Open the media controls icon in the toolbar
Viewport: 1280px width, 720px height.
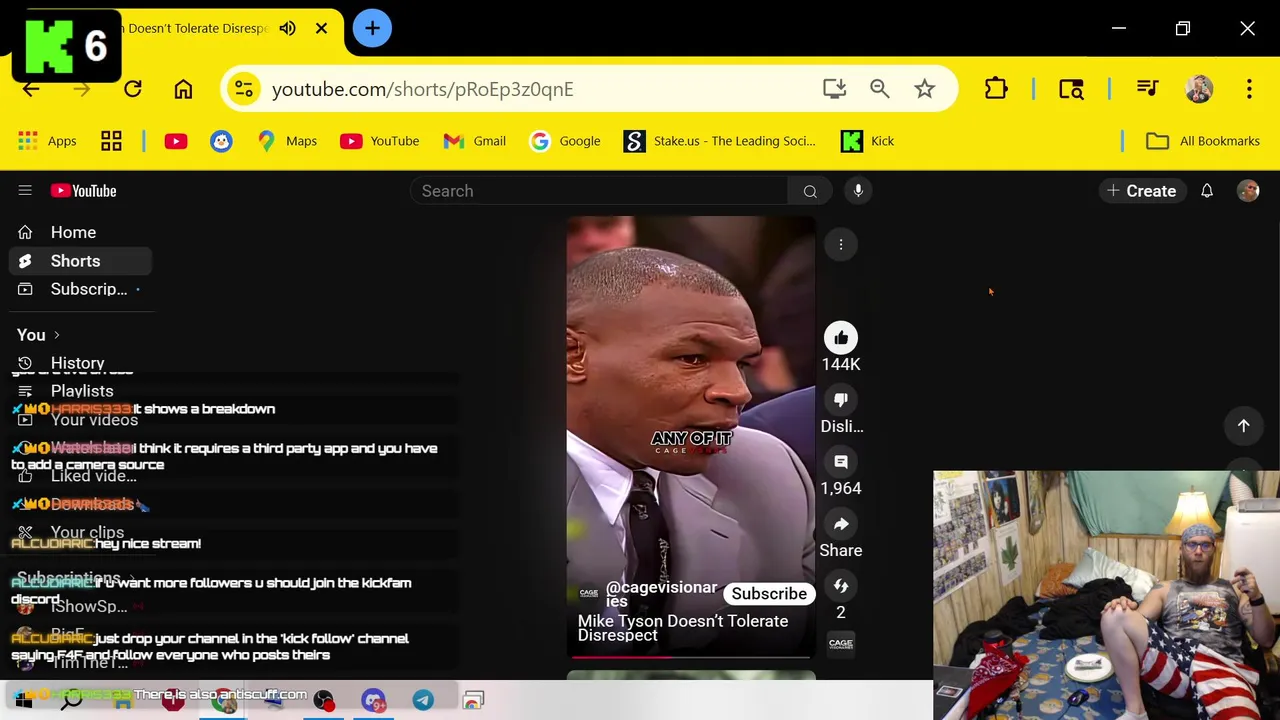[1147, 89]
